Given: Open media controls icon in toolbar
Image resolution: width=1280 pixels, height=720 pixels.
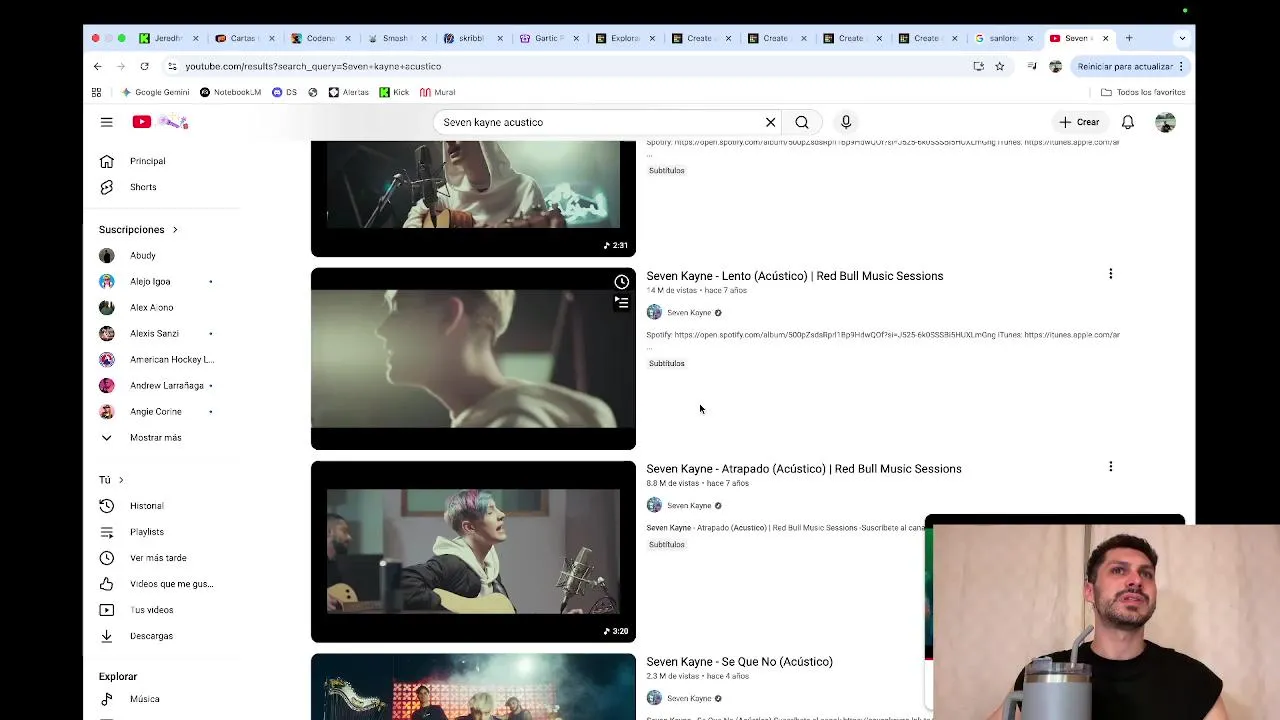Looking at the screenshot, I should pos(1032,66).
